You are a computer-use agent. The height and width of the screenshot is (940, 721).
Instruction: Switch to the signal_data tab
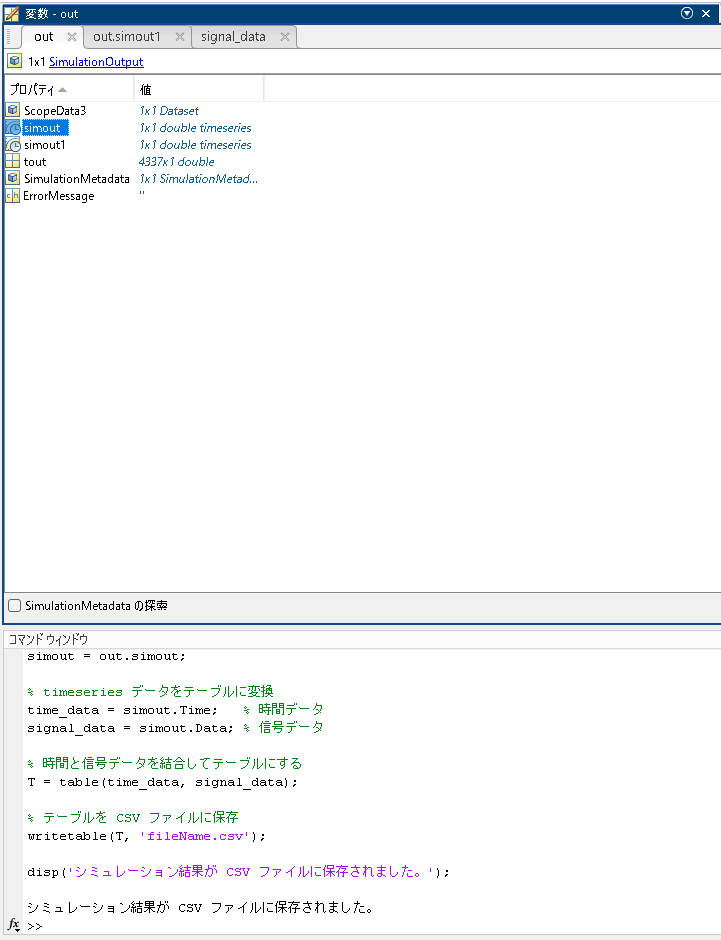233,37
